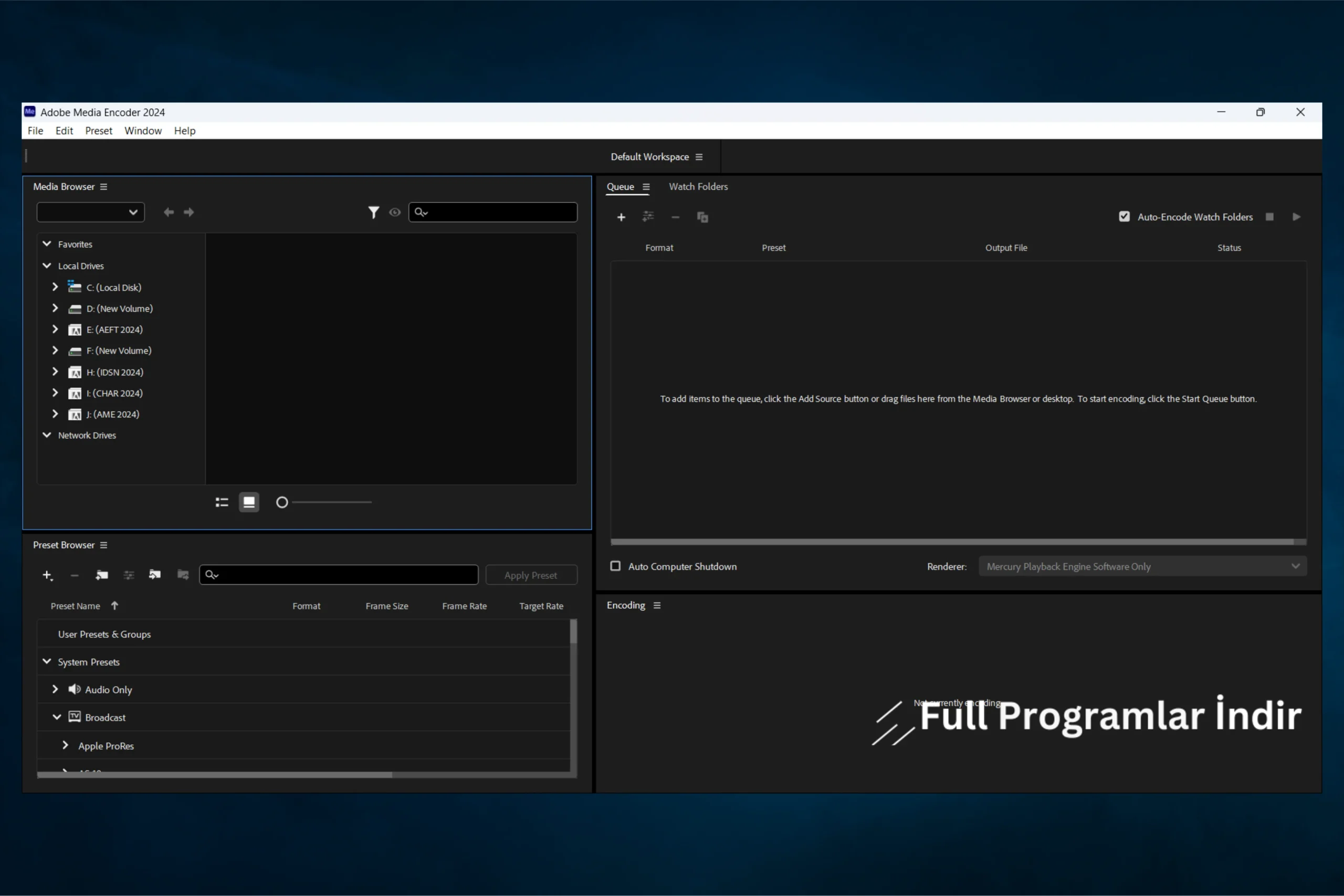This screenshot has width=1344, height=896.
Task: Click the Stop Queue square icon
Action: pos(1270,217)
